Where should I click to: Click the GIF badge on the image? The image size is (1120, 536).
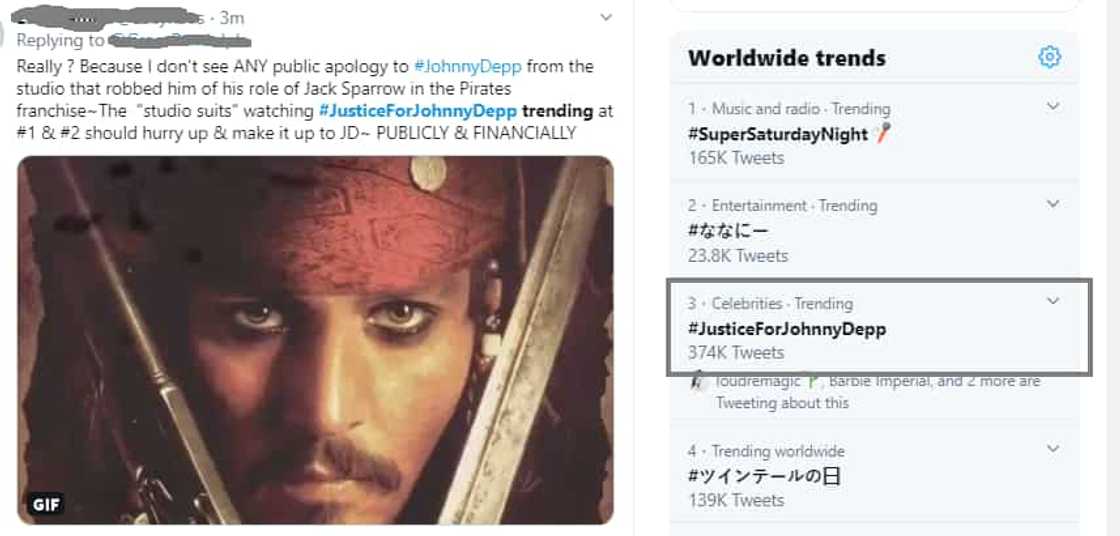pos(46,504)
